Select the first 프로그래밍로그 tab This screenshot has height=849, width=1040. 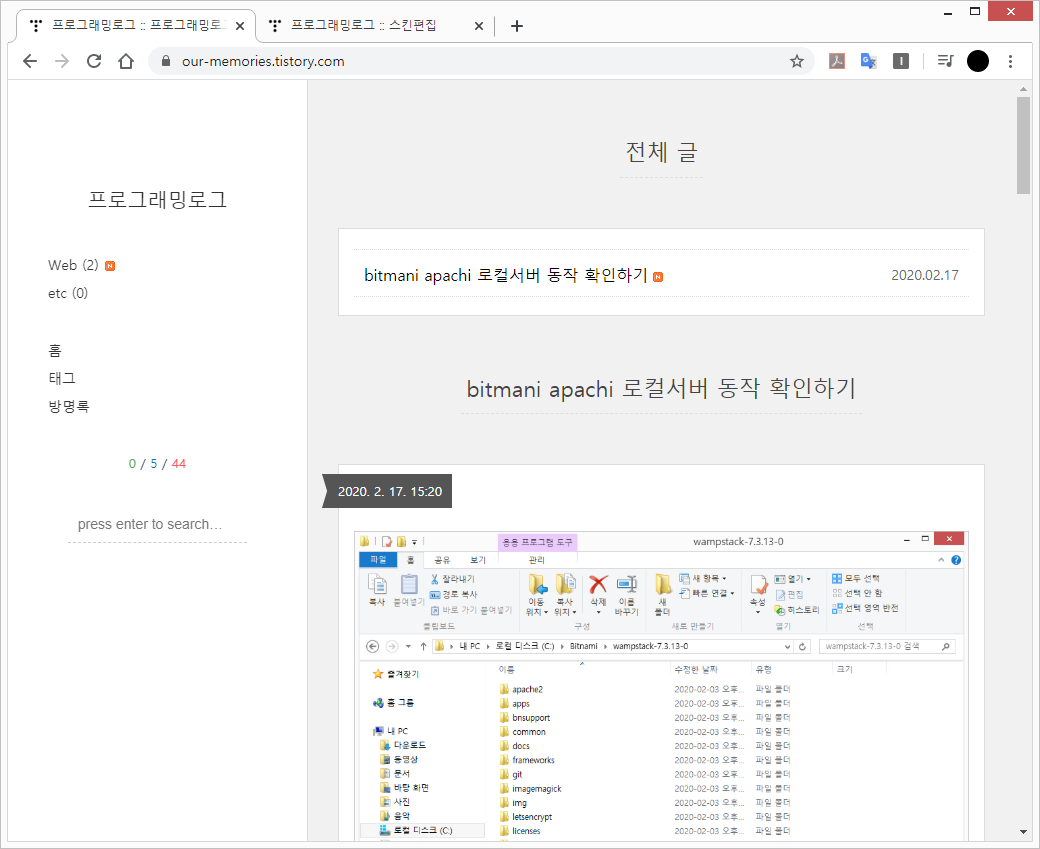pyautogui.click(x=136, y=26)
